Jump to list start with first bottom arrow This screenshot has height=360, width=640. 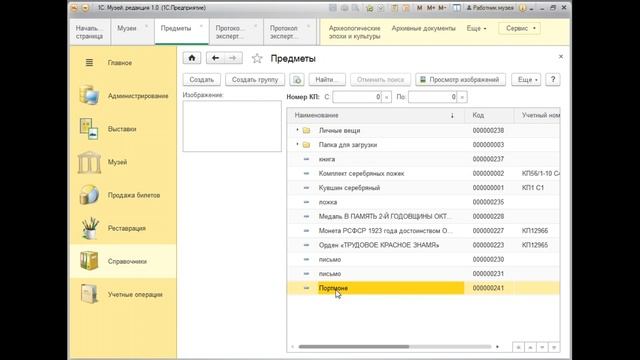coord(518,347)
